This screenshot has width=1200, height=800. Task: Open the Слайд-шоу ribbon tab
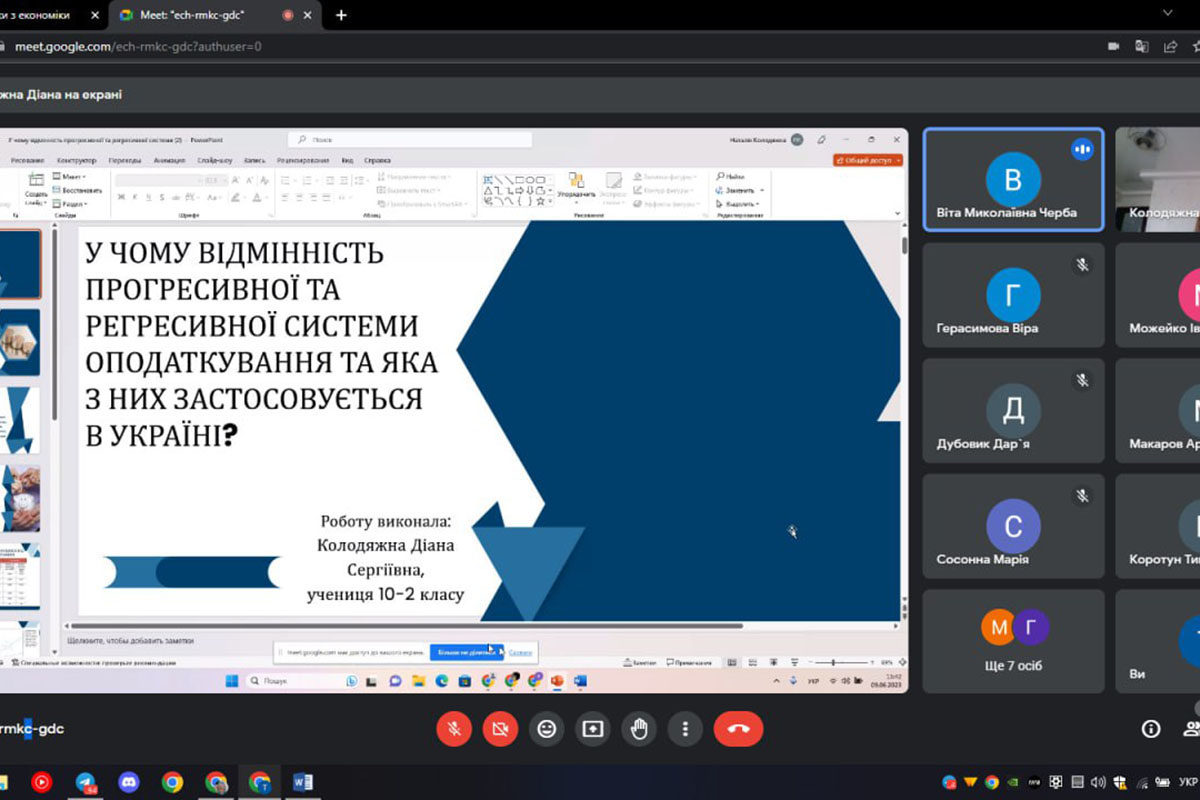pyautogui.click(x=215, y=160)
